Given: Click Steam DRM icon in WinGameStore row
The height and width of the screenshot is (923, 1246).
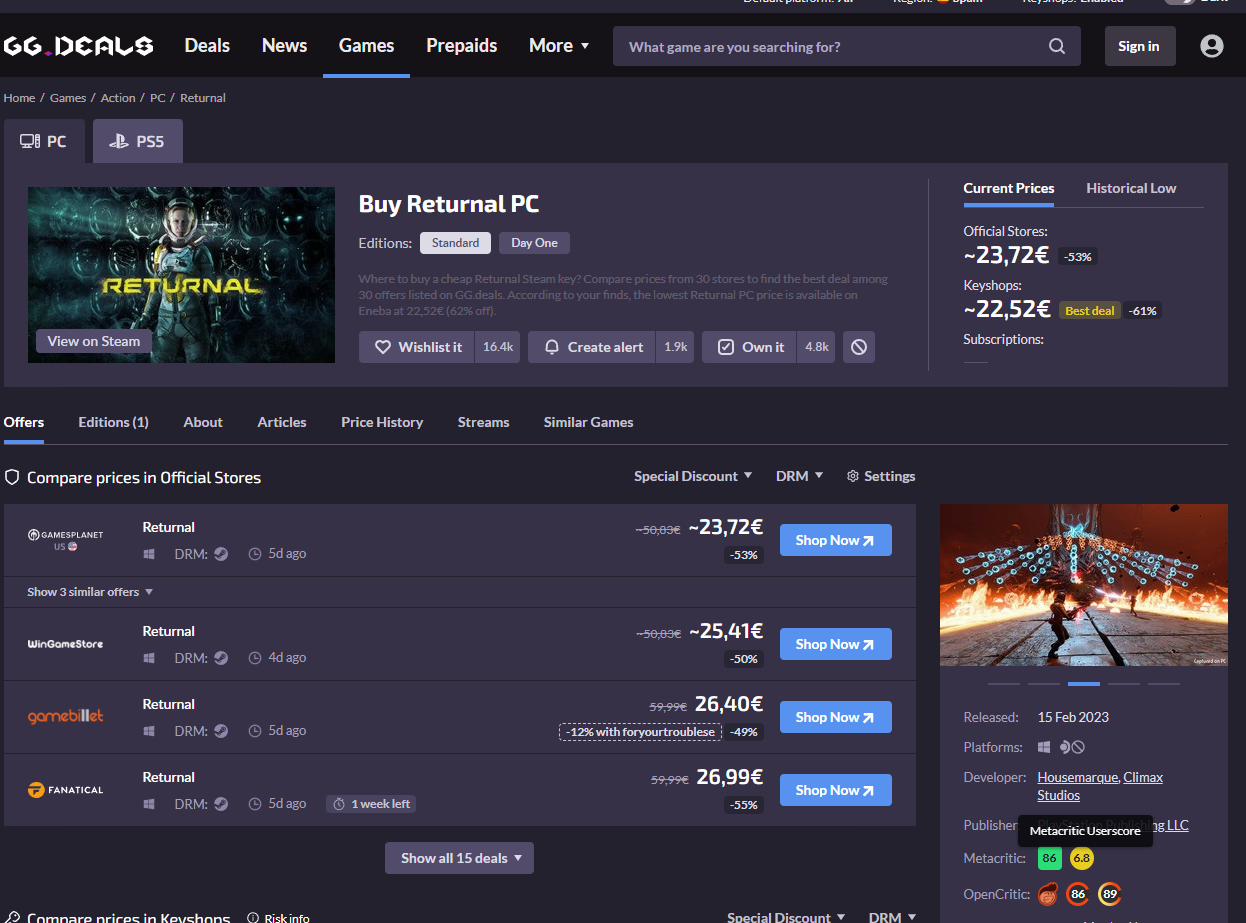Looking at the screenshot, I should tap(221, 658).
